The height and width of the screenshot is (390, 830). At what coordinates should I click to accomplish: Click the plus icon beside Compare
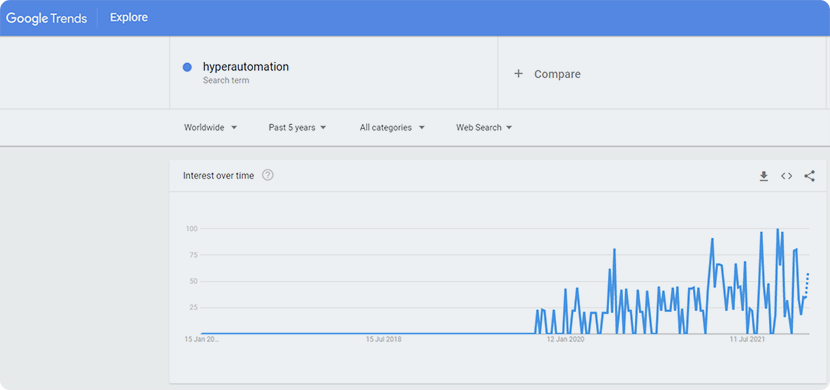[518, 74]
